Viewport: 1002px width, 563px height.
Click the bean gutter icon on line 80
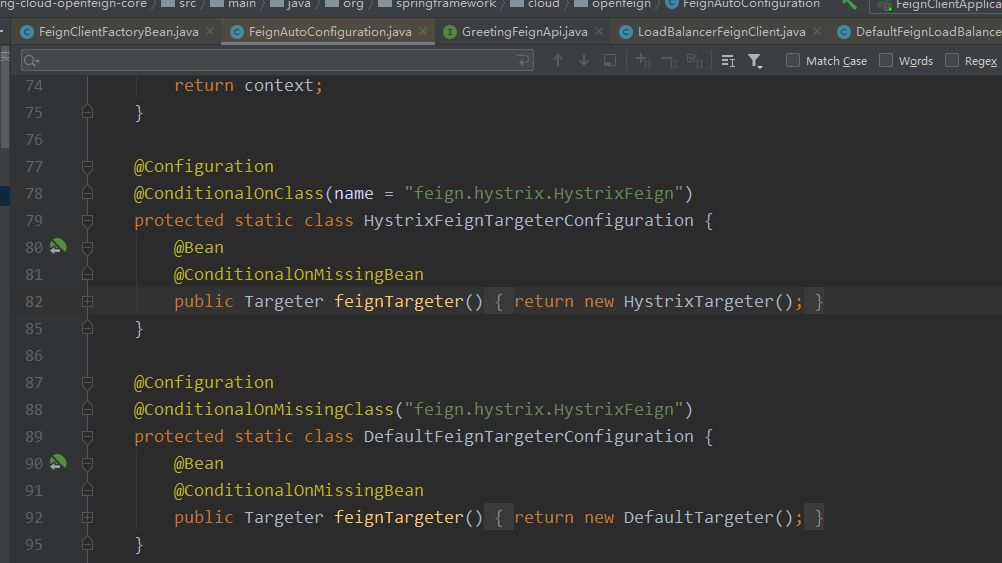point(58,246)
